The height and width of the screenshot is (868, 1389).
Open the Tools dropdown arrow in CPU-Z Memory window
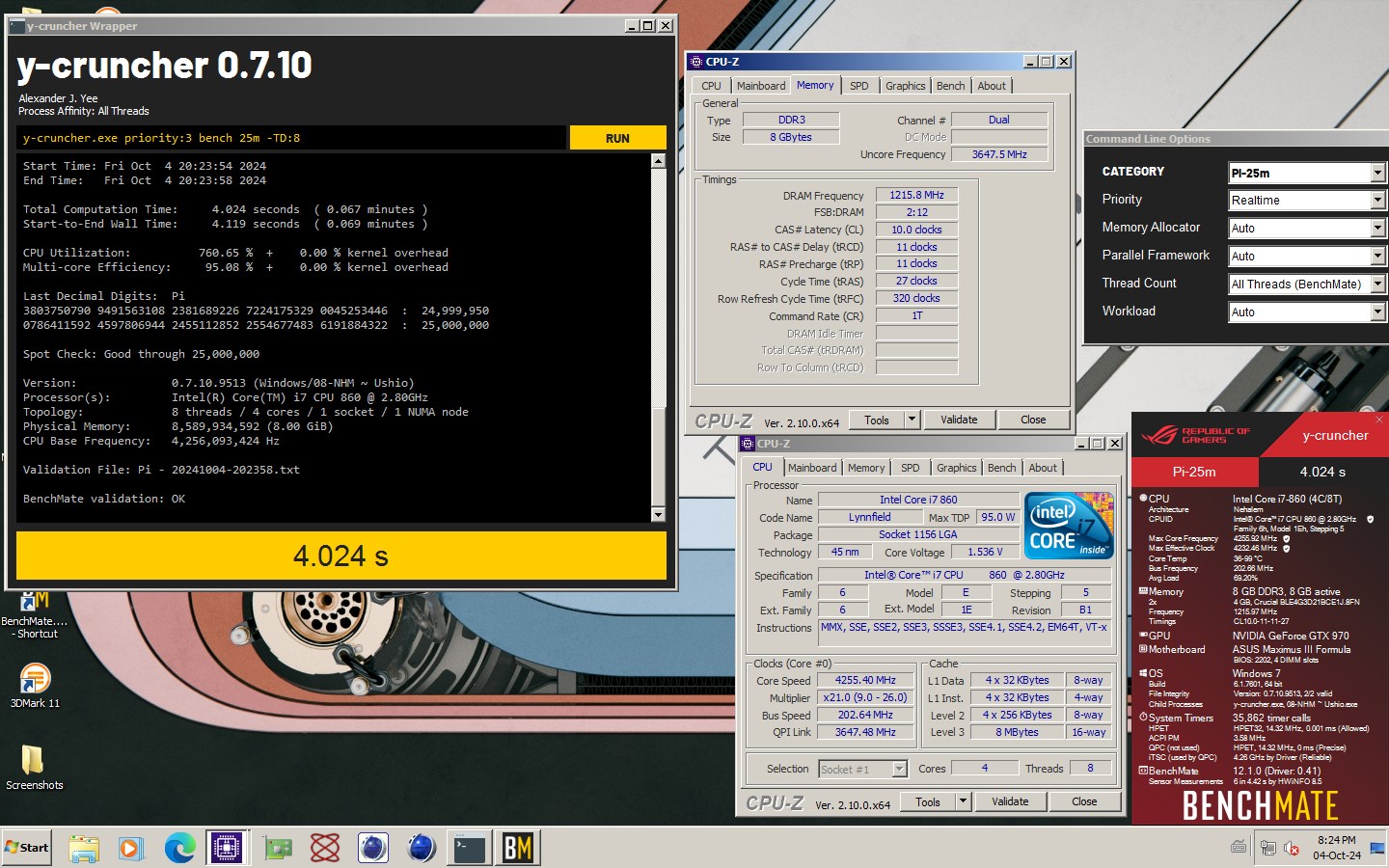coord(912,420)
